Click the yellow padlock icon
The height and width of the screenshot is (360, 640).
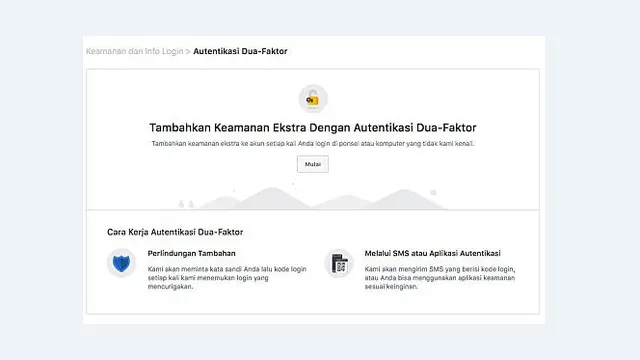tap(313, 99)
